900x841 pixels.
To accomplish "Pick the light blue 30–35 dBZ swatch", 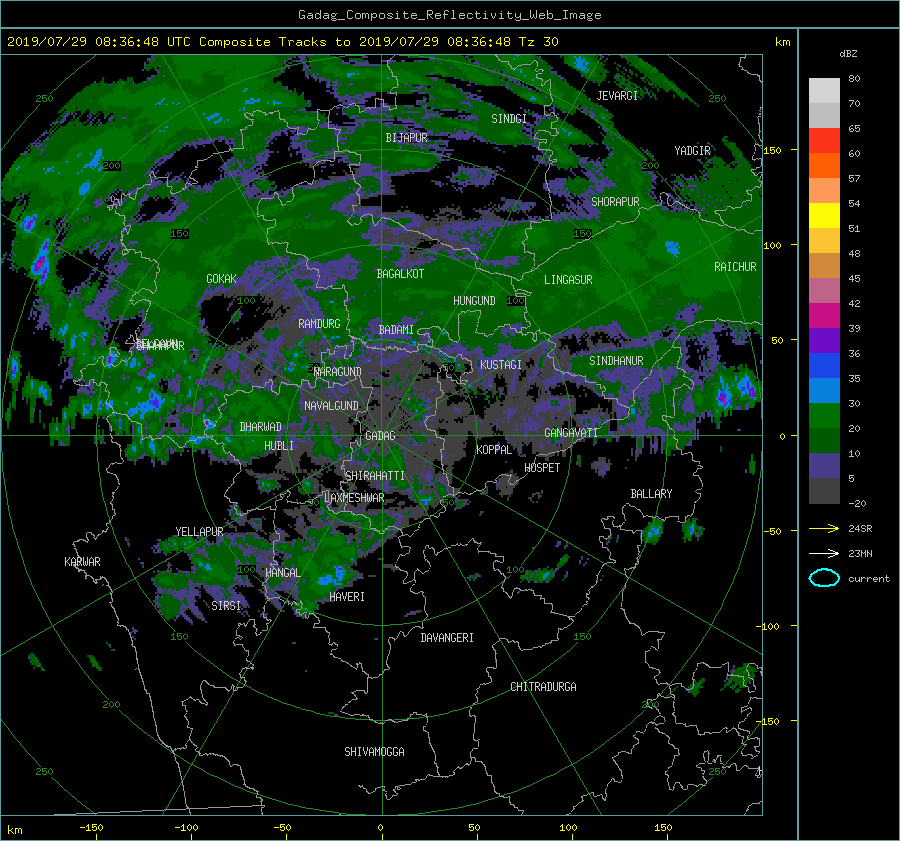I will tap(824, 390).
